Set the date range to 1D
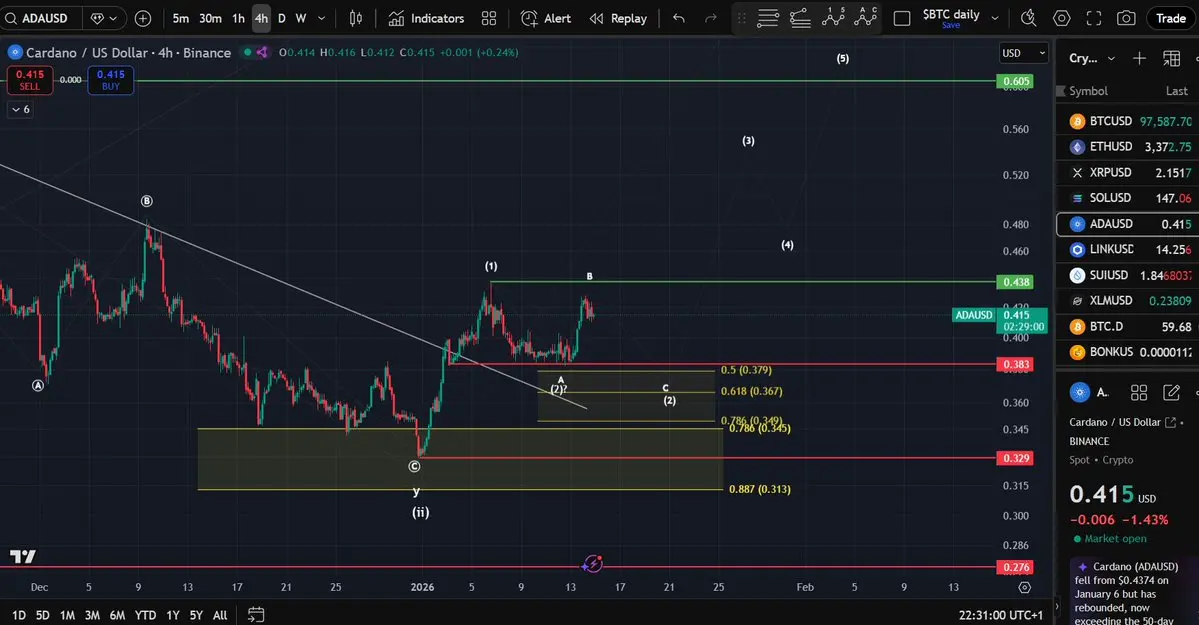The height and width of the screenshot is (625, 1199). tap(18, 615)
